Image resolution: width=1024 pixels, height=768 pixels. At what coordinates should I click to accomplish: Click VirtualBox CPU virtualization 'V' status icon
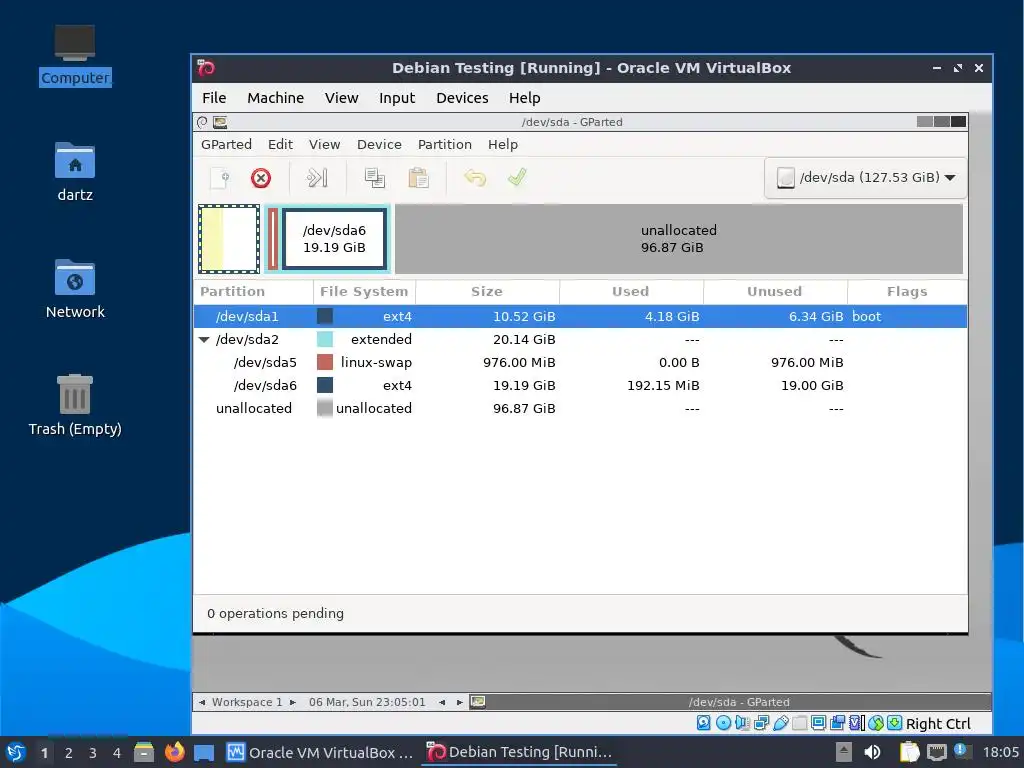pos(857,723)
